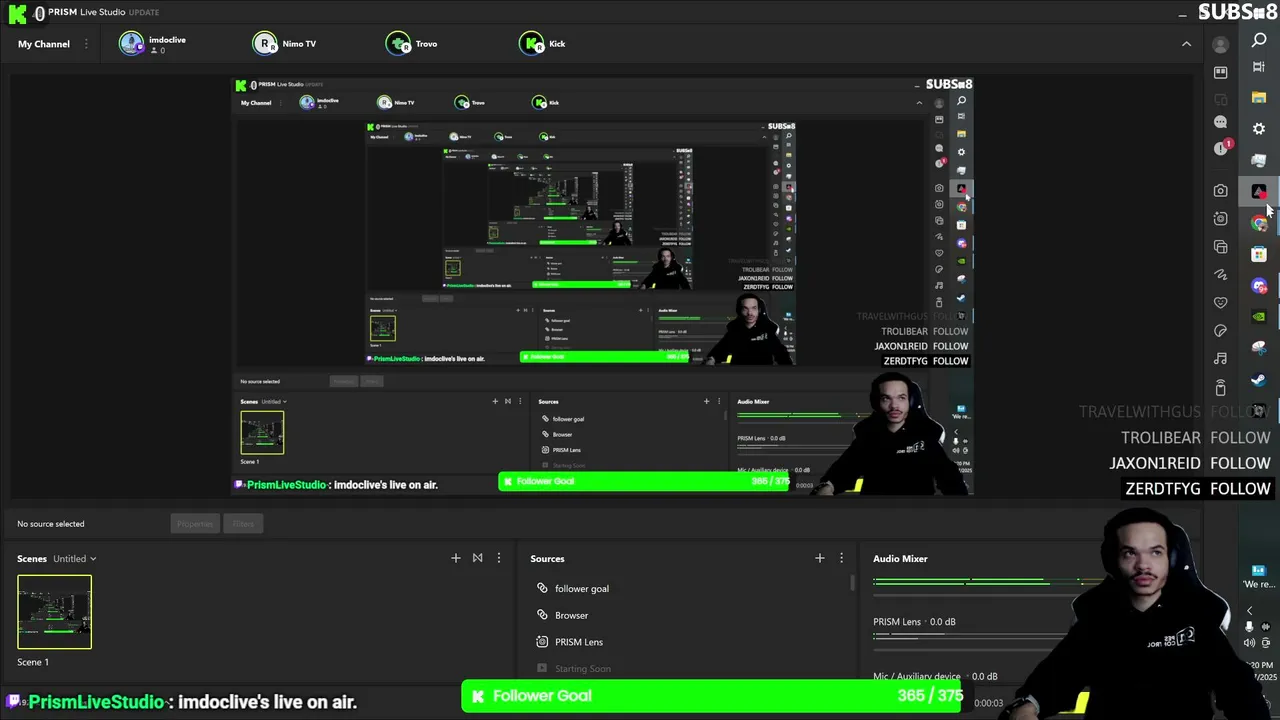Open the multi-device icon in PRISM sidebar
The height and width of the screenshot is (720, 1280).
[x=1220, y=98]
